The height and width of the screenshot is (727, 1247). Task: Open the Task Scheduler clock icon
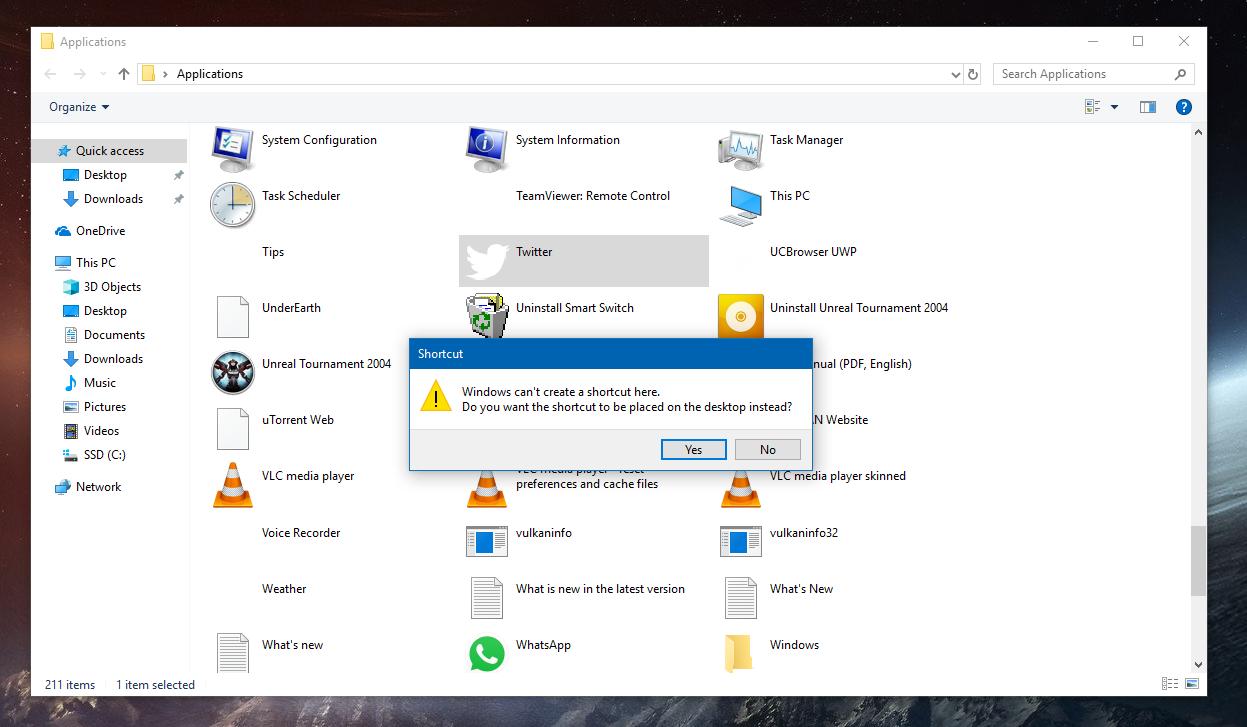[233, 205]
